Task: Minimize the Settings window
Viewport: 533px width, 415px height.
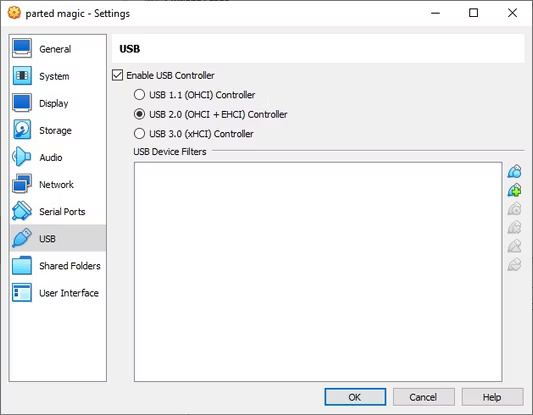Action: coord(435,13)
